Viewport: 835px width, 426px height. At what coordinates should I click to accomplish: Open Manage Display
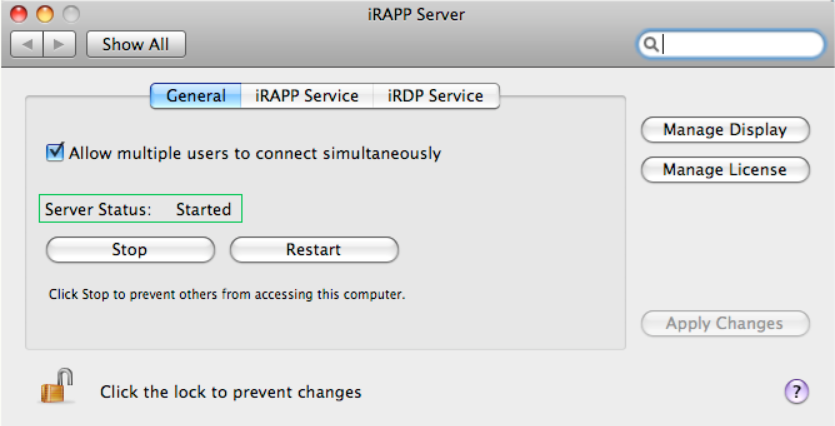click(x=725, y=130)
